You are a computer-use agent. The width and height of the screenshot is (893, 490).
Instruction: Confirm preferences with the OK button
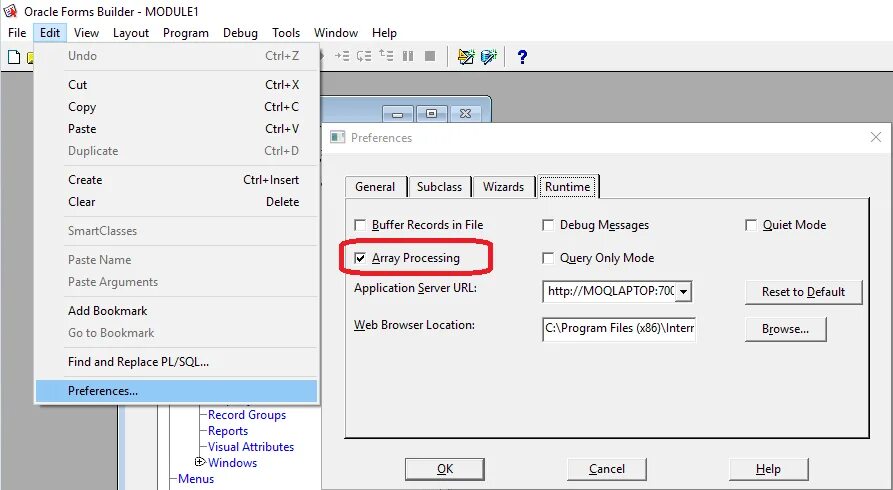pos(445,469)
